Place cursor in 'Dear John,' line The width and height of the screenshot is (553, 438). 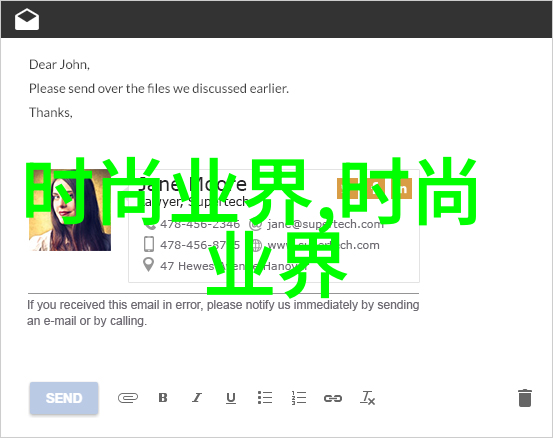(x=59, y=65)
